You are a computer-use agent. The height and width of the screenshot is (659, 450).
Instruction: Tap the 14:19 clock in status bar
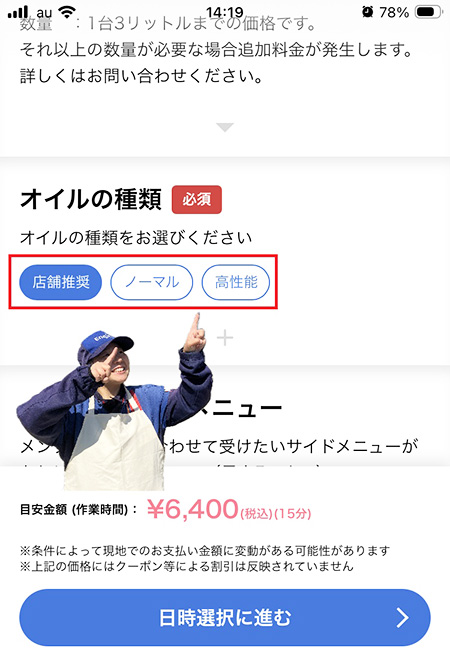225,12
